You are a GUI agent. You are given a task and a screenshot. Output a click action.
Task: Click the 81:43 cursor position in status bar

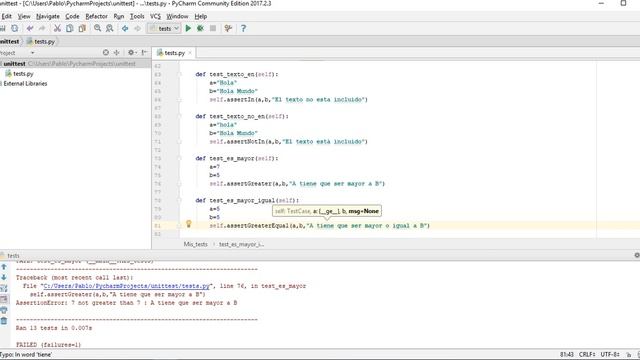coord(567,355)
